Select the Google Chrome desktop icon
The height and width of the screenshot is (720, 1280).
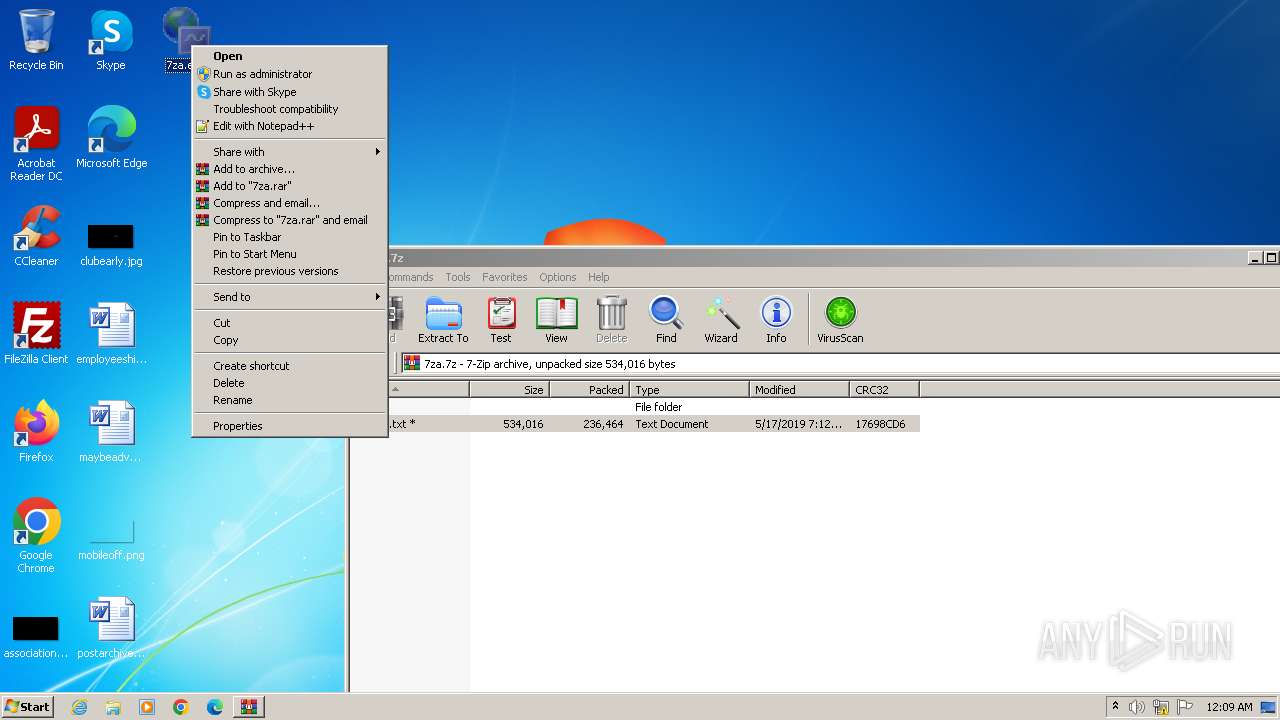(x=36, y=536)
